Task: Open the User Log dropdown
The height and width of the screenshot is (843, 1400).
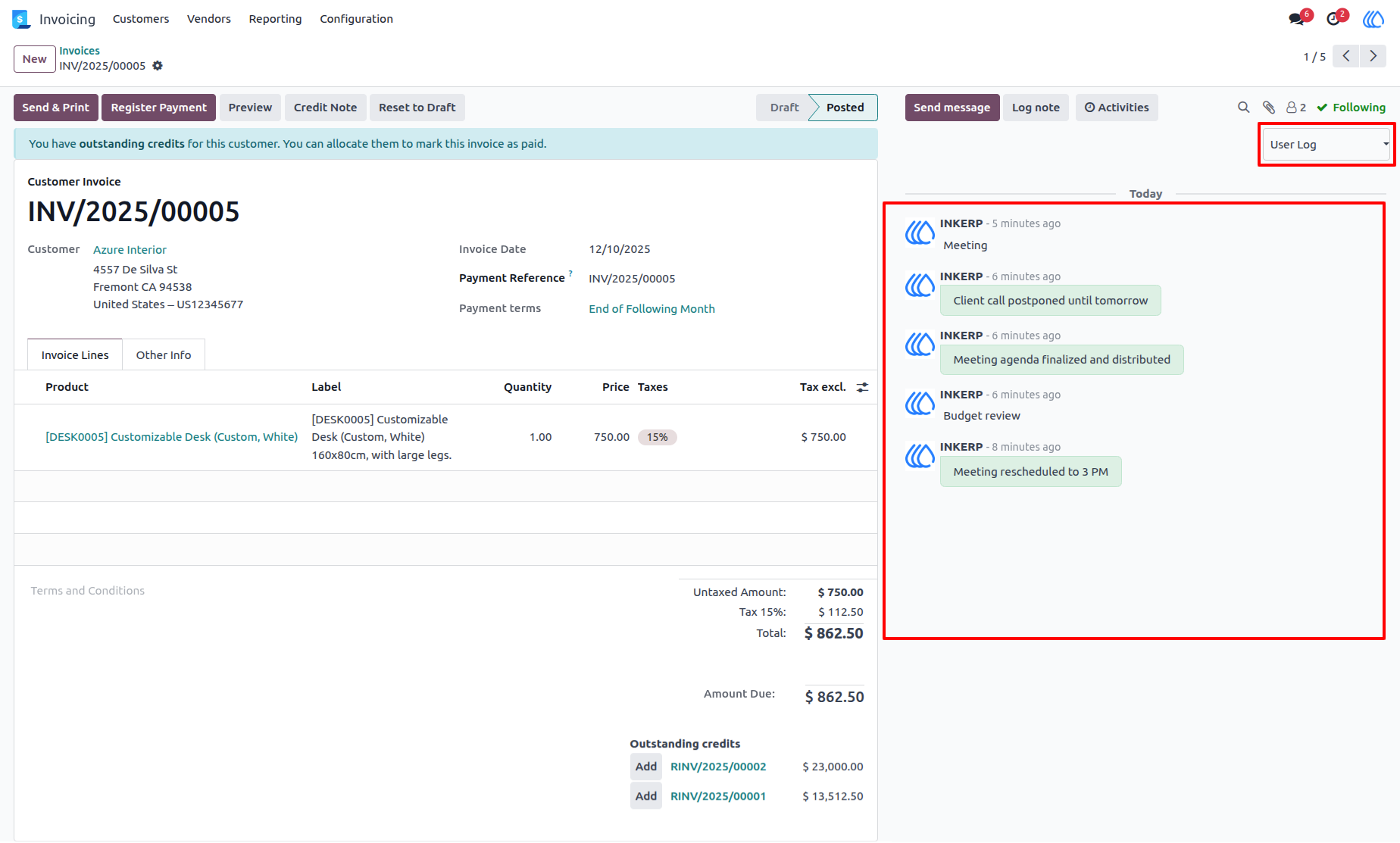Action: click(1327, 145)
